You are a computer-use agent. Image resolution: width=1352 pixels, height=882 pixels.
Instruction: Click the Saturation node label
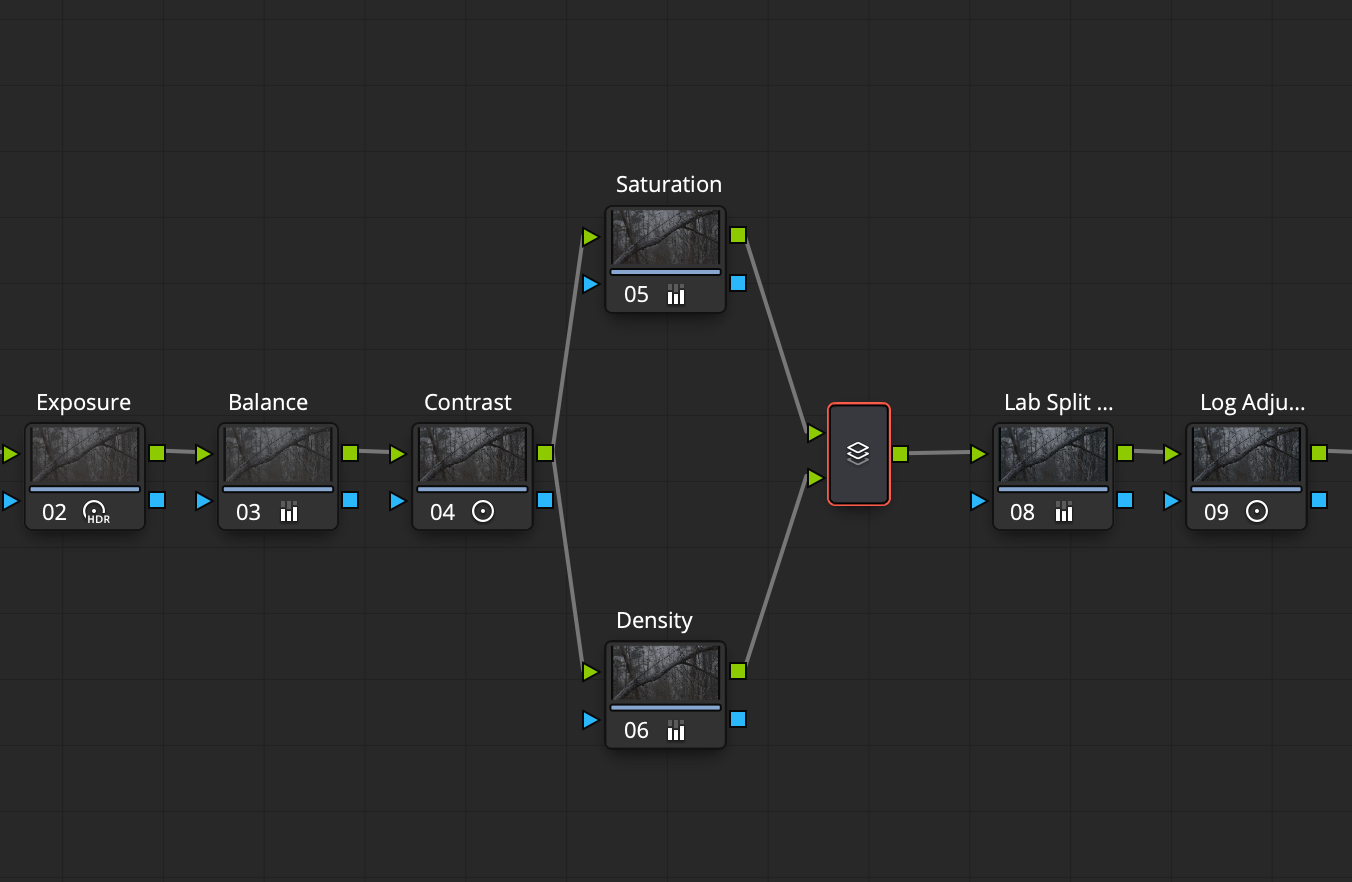click(x=668, y=184)
